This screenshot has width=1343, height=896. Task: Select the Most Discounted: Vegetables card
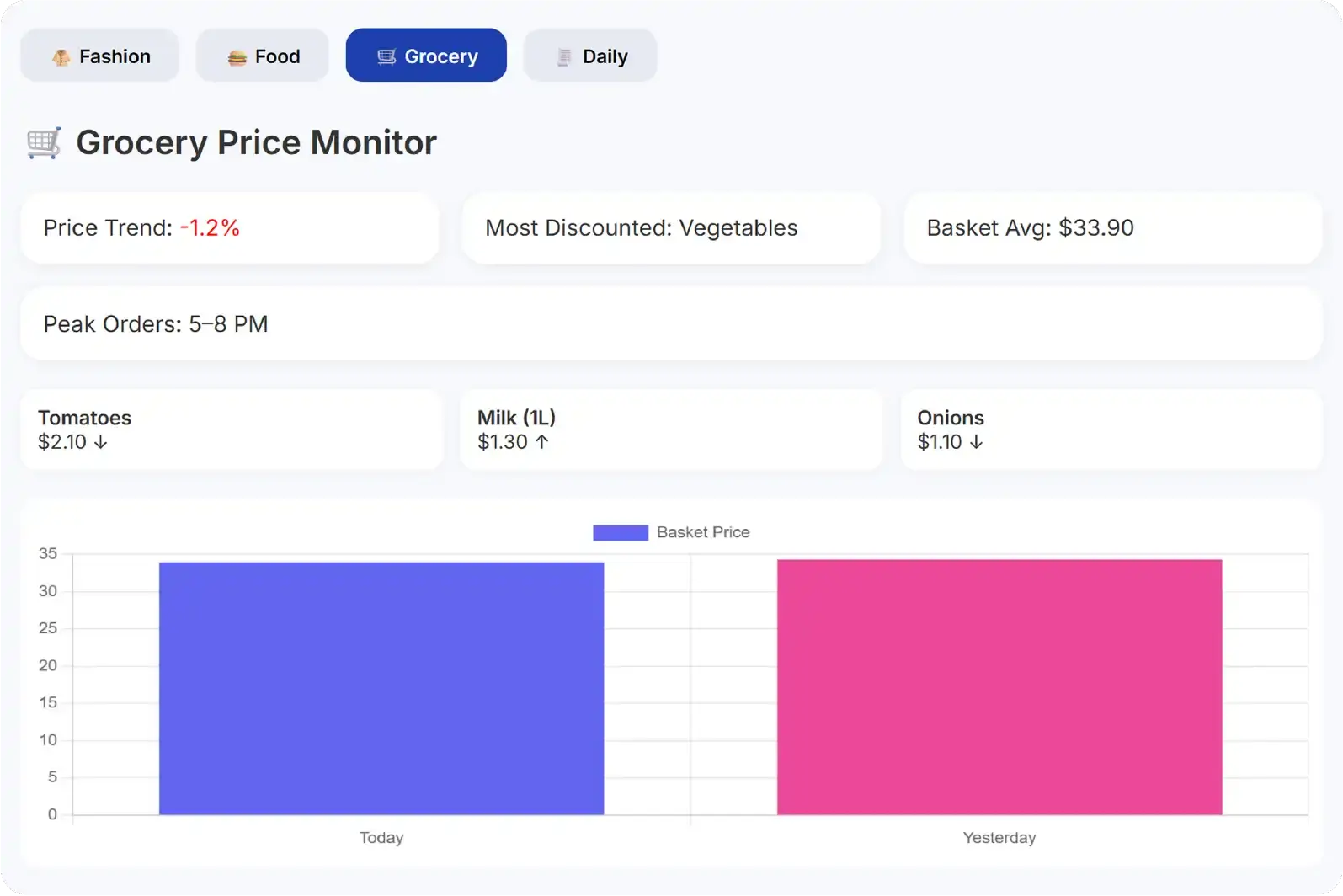[x=671, y=228]
